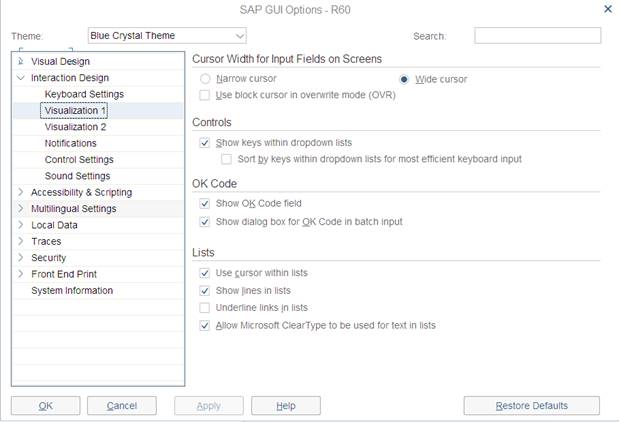619x422 pixels.
Task: Select the Security label
Action: coord(49,258)
